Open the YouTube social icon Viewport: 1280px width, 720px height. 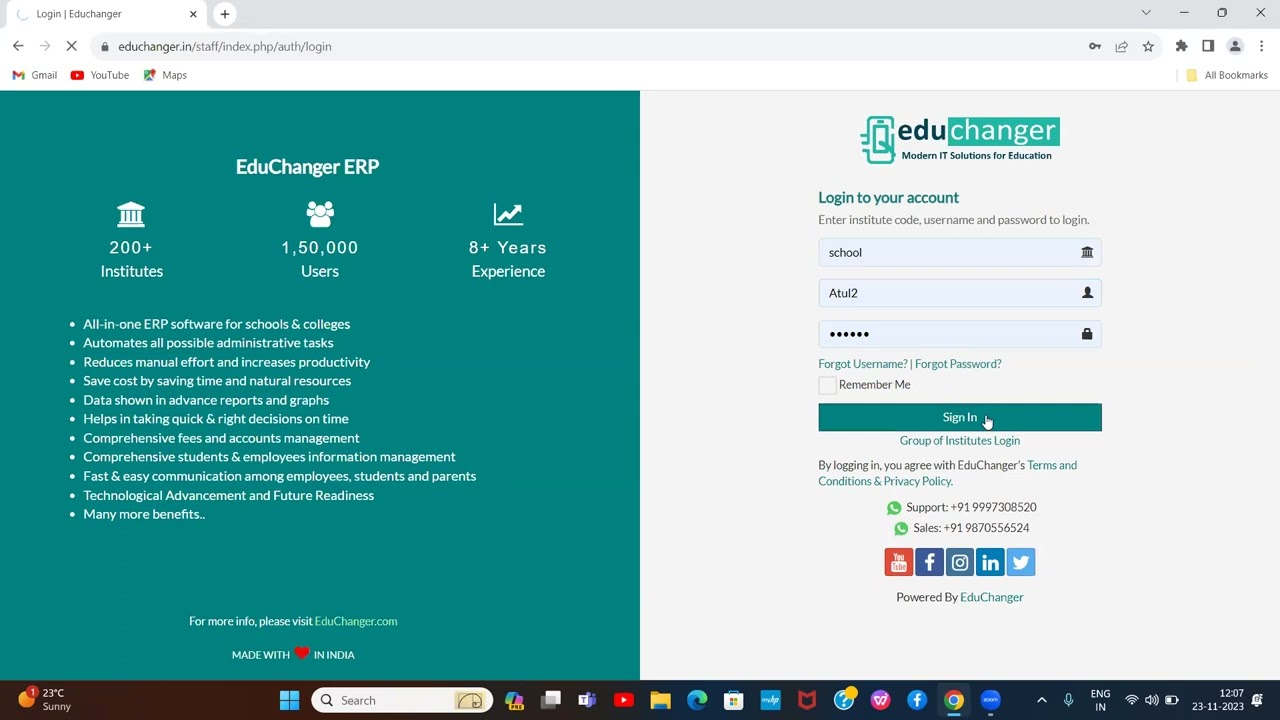pyautogui.click(x=898, y=562)
